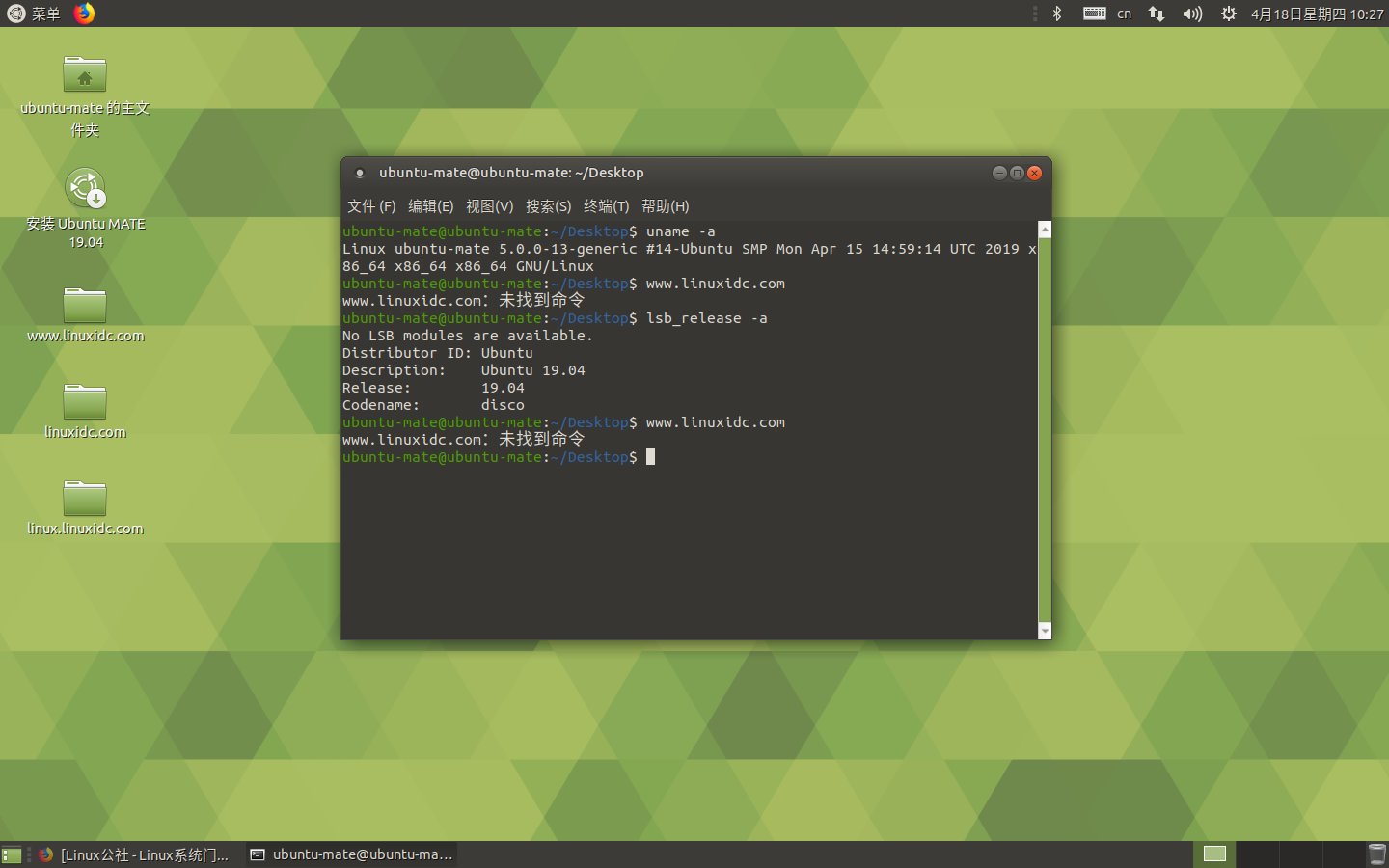Click the 'No LSB modules are available.' line

coord(467,336)
